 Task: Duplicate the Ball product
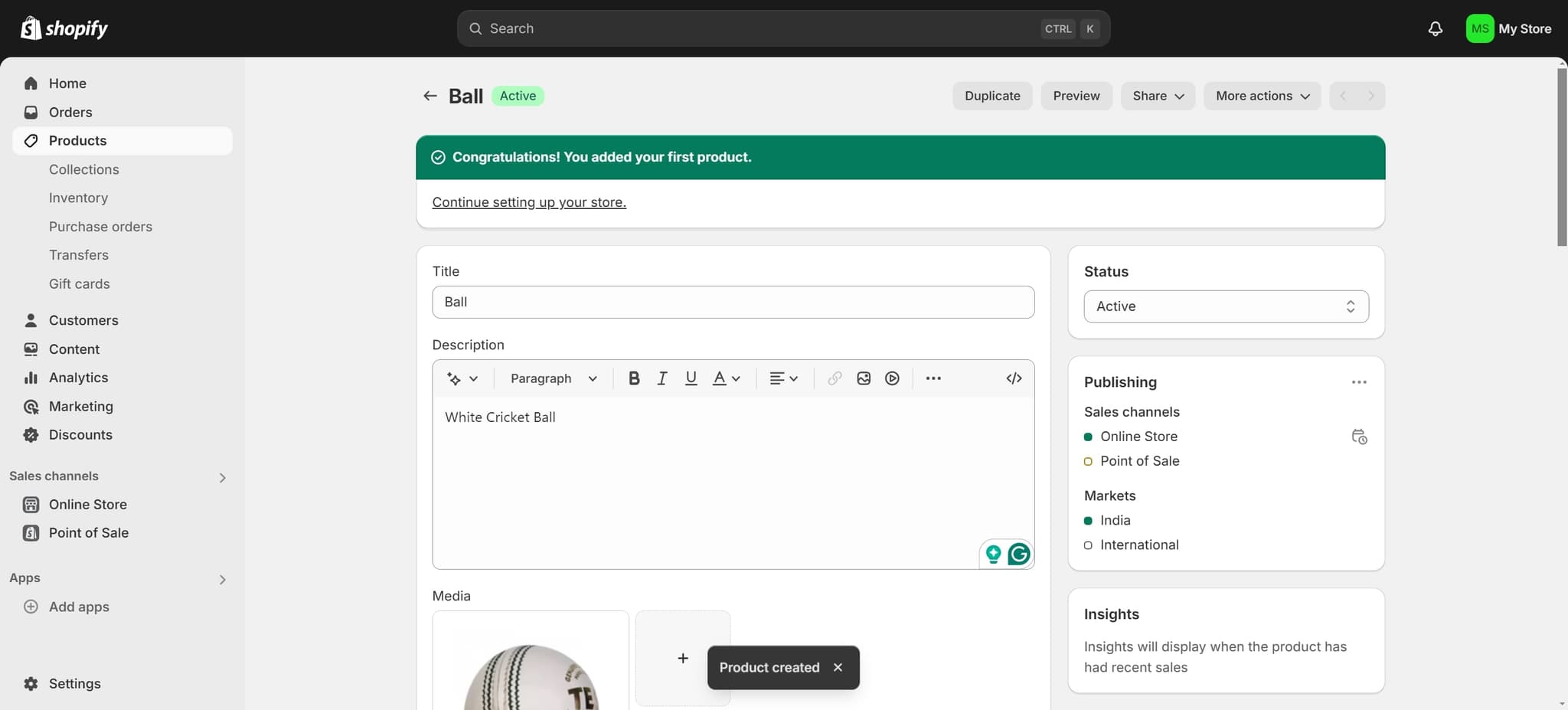coord(992,96)
